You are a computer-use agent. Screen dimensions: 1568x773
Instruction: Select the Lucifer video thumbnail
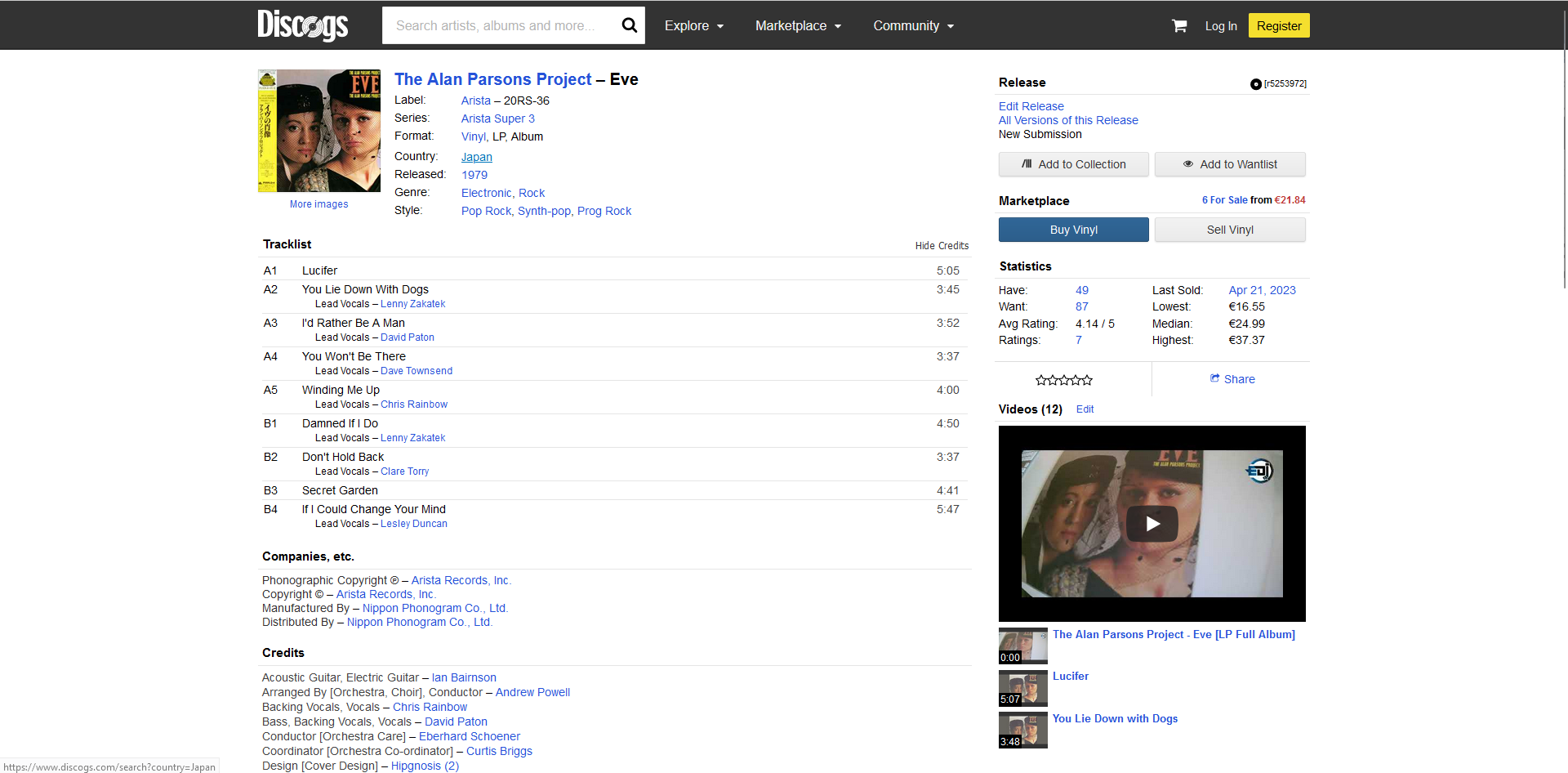pyautogui.click(x=1022, y=688)
